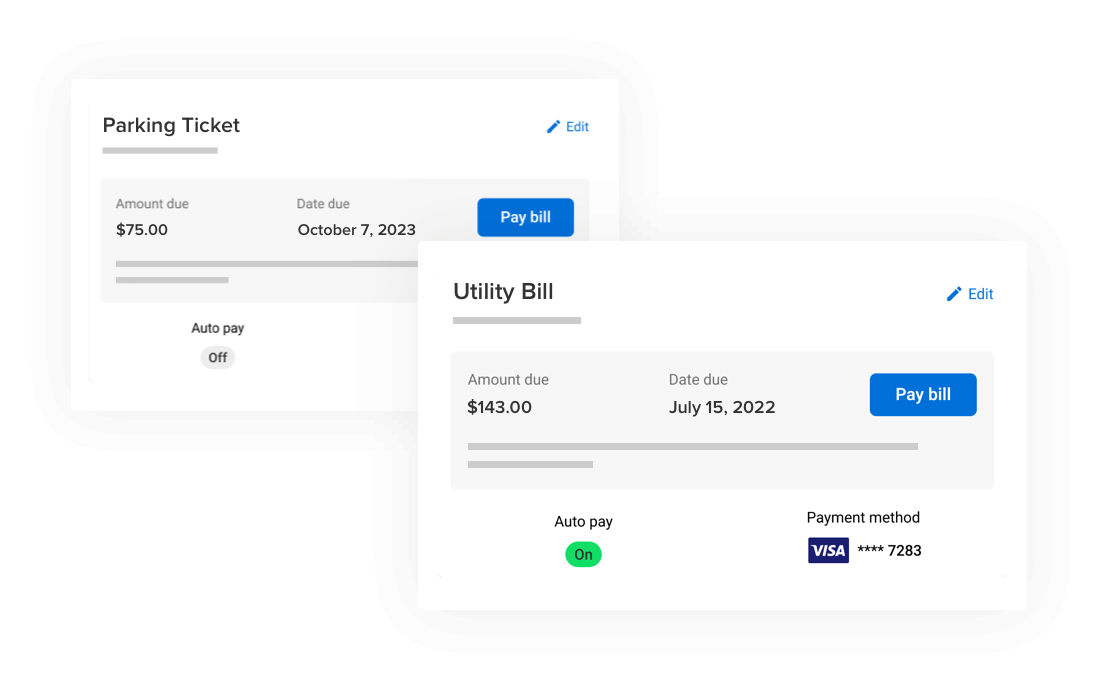The image size is (1100, 690).
Task: Turn on Auto pay for Parking Ticket
Action: (x=218, y=357)
